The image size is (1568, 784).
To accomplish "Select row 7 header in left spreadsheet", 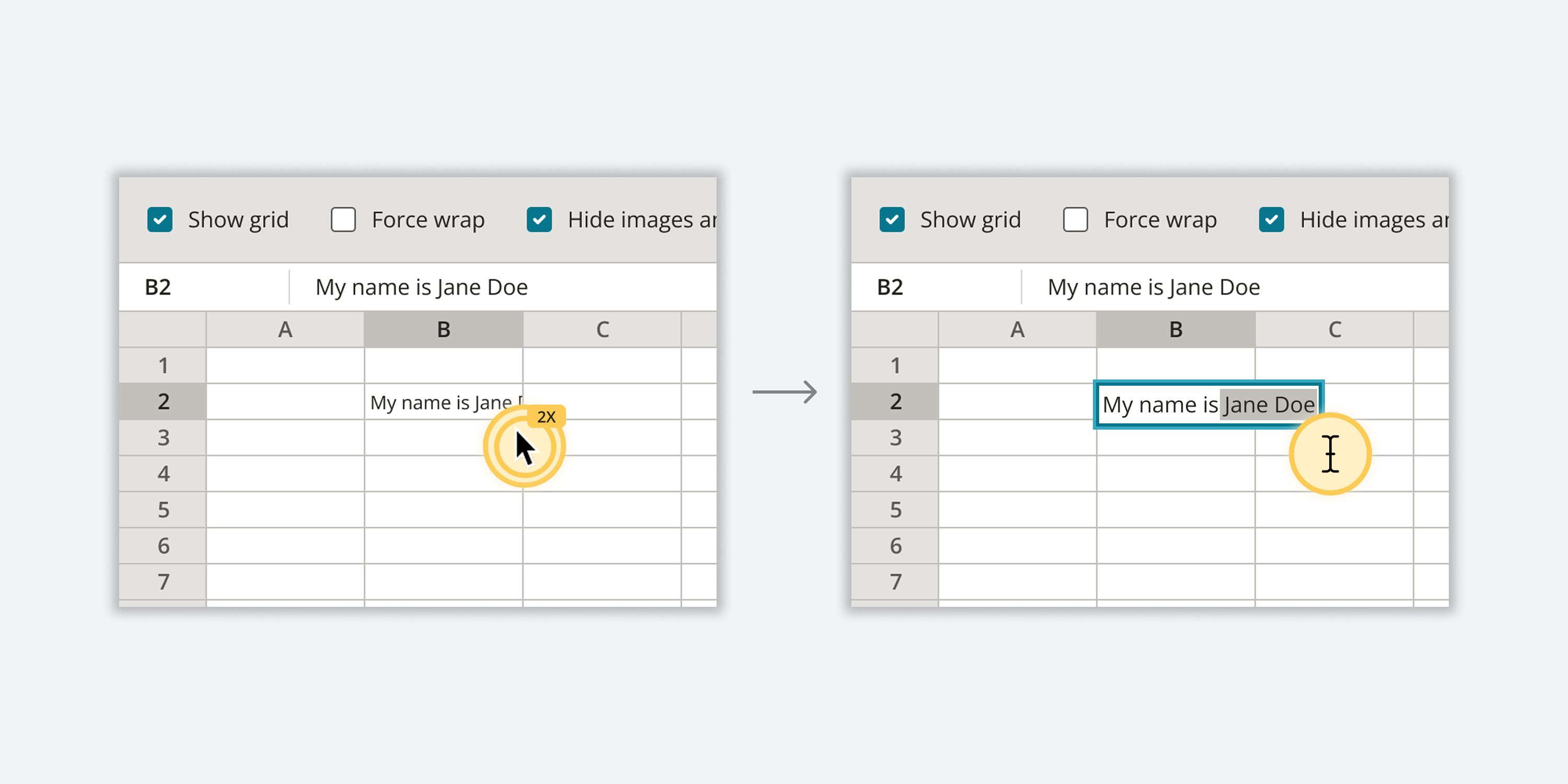I will 163,581.
